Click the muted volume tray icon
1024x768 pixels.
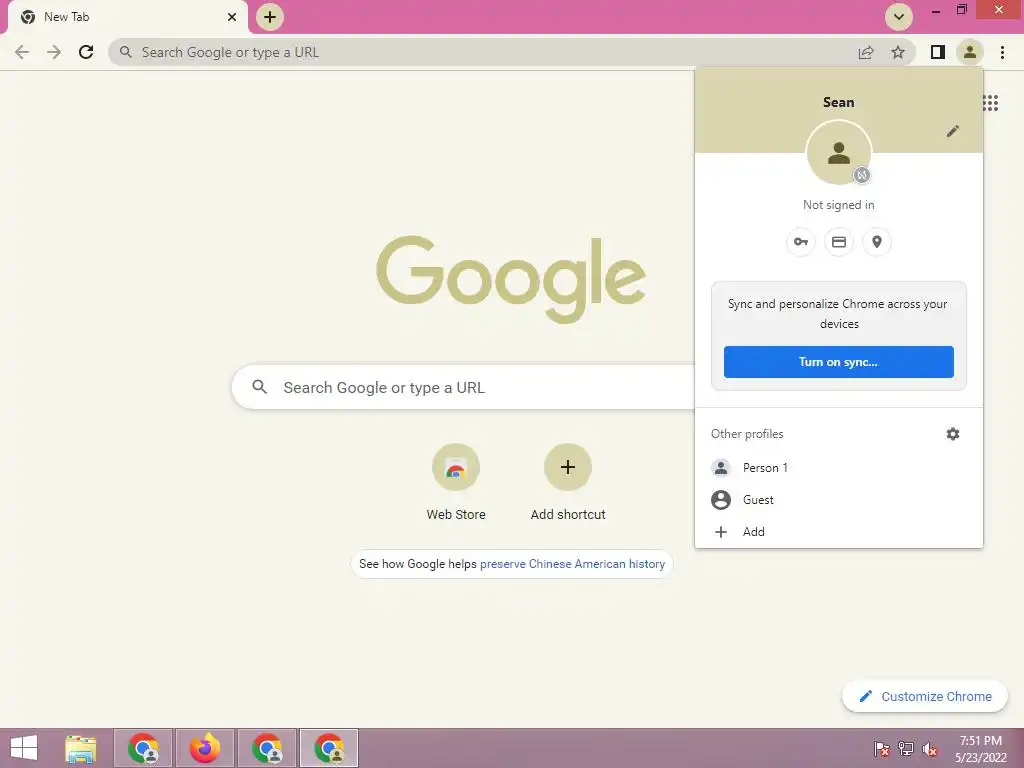point(930,749)
